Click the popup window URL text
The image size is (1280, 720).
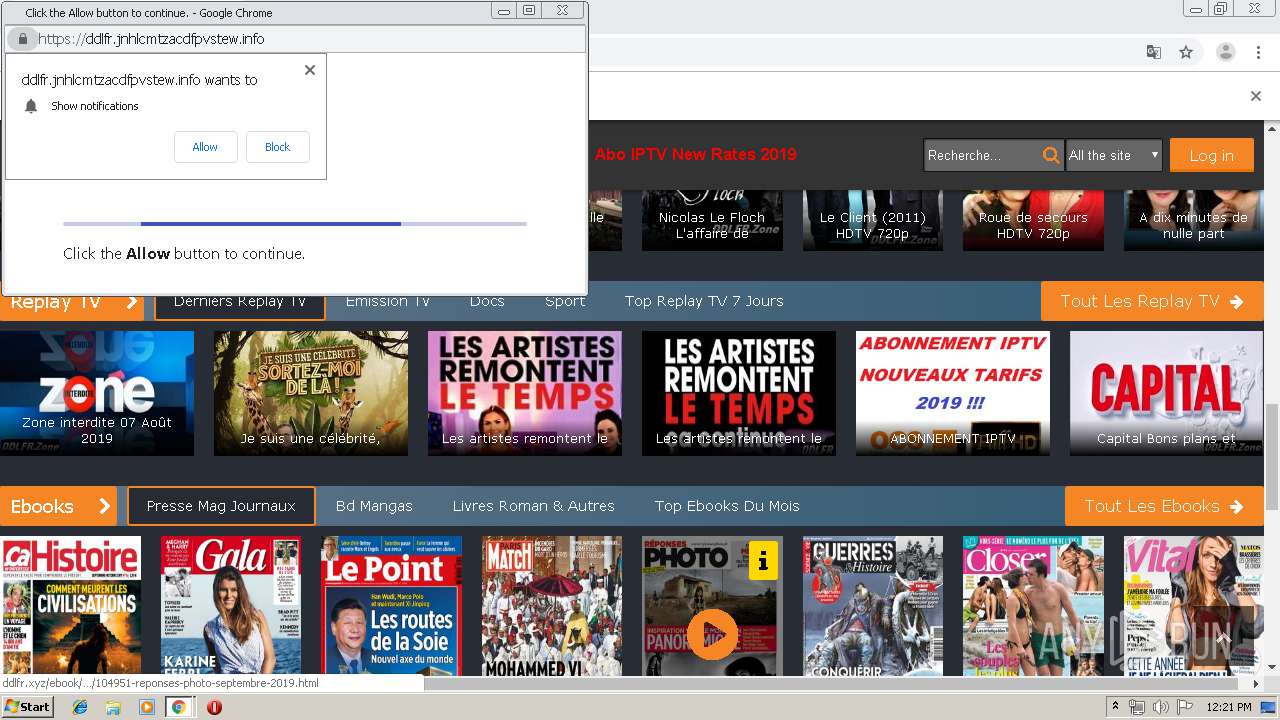pos(151,39)
